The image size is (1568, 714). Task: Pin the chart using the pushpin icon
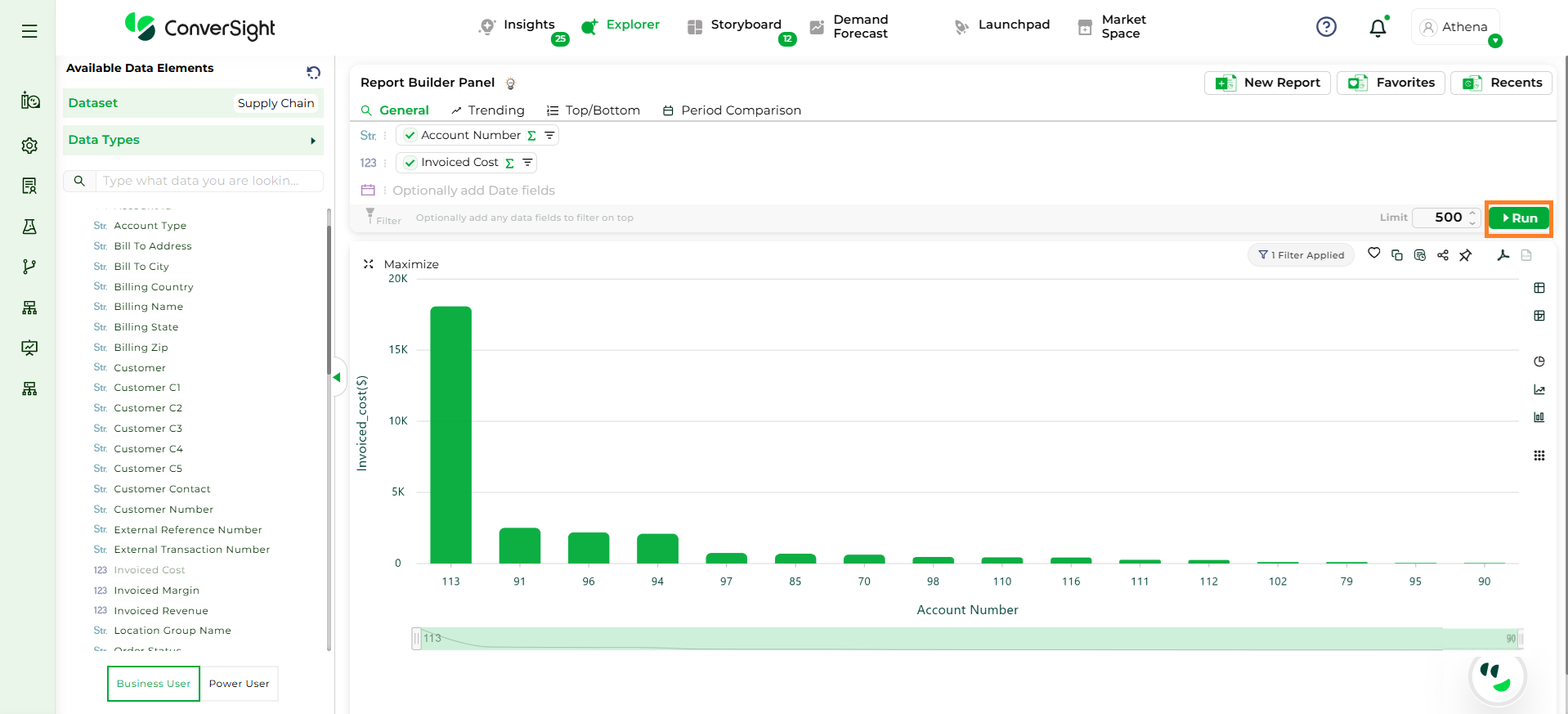pyautogui.click(x=1466, y=255)
